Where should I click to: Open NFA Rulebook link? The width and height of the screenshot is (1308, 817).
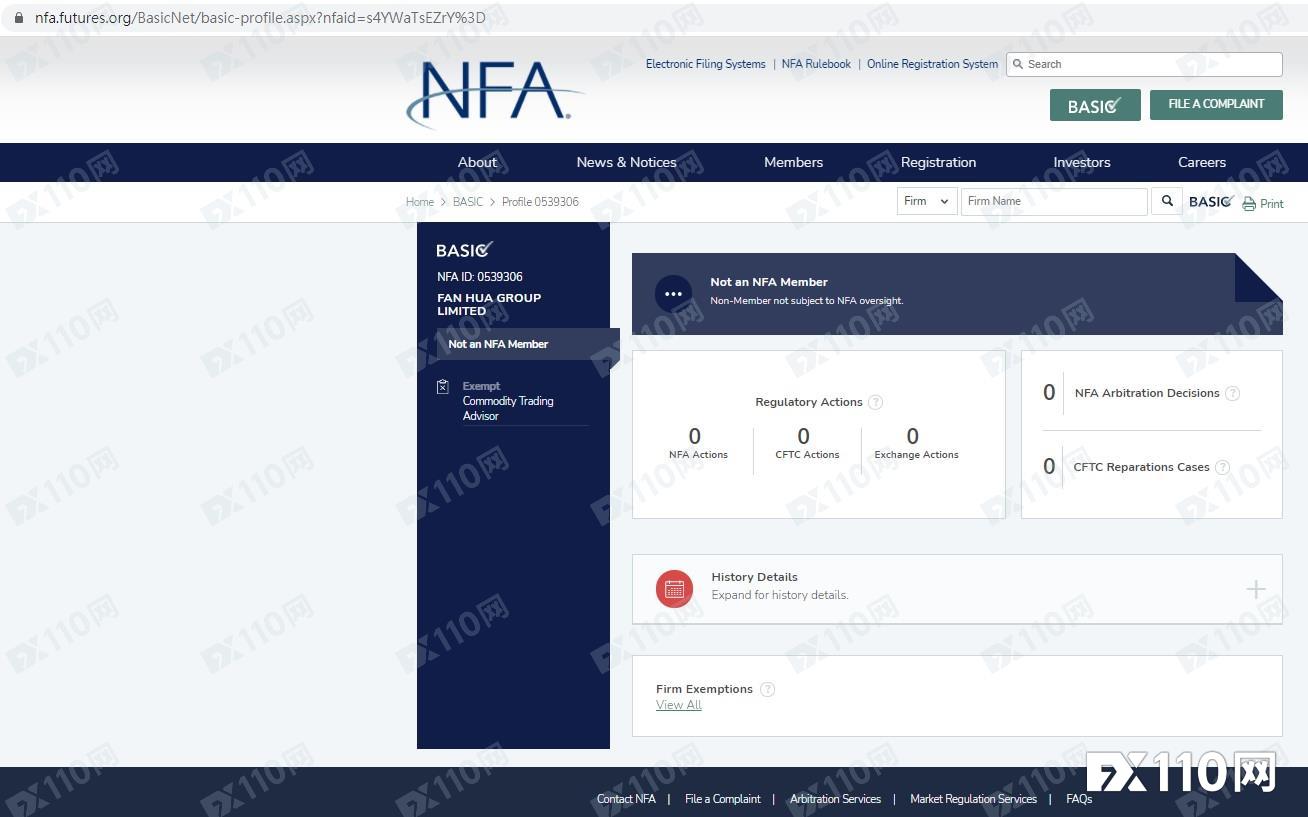(x=816, y=64)
